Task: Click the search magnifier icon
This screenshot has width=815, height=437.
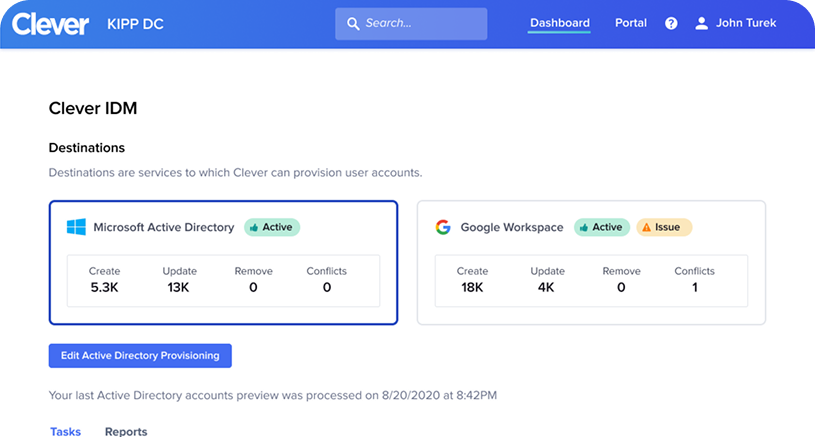Action: tap(353, 24)
